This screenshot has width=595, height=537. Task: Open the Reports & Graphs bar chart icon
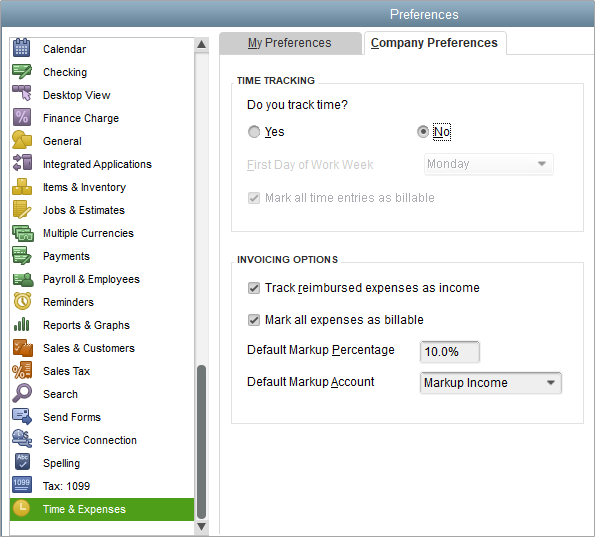22,324
